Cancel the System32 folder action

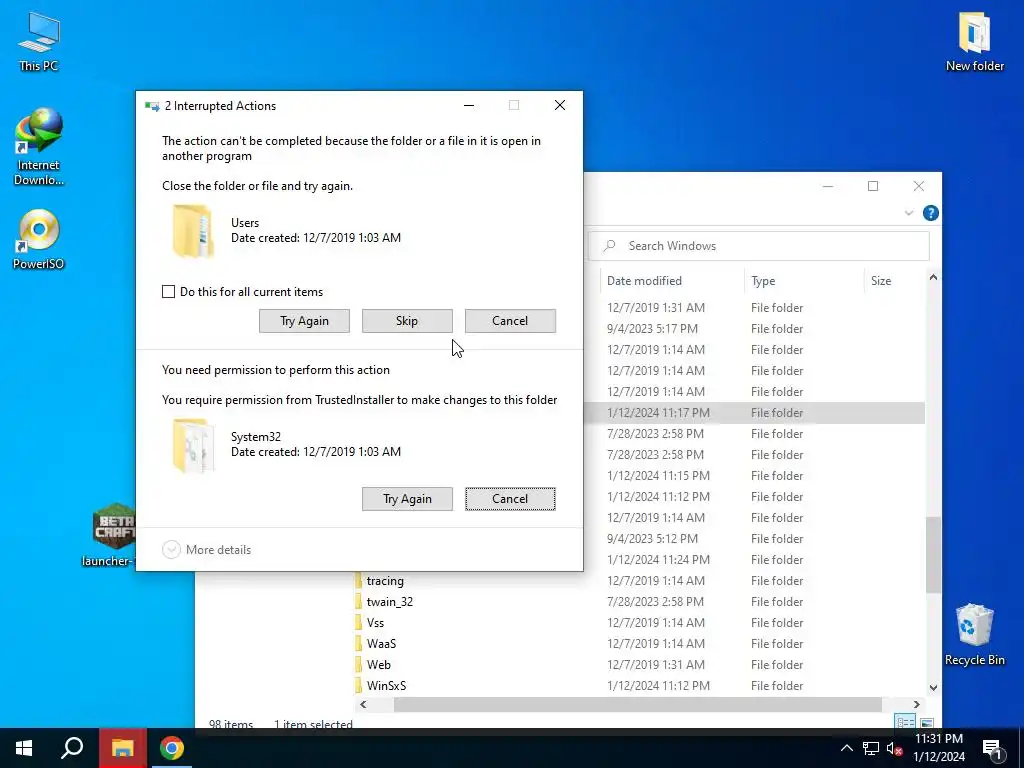[x=510, y=499]
